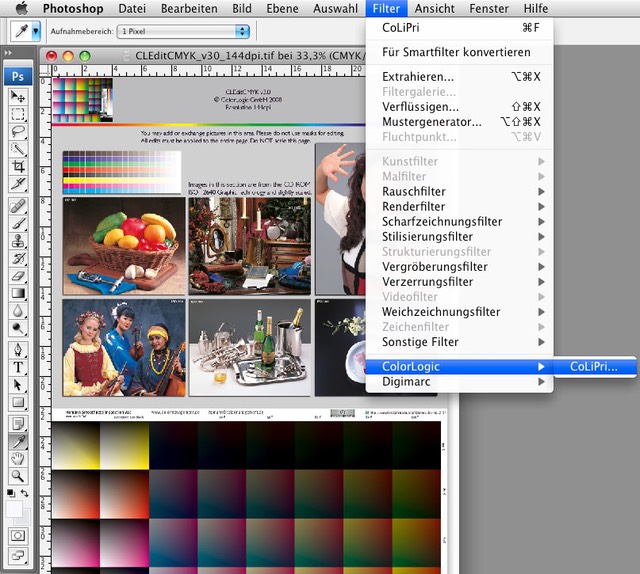Choose CoLiPri... in ColorLogic submenu
Viewport: 640px width, 574px height.
point(595,367)
